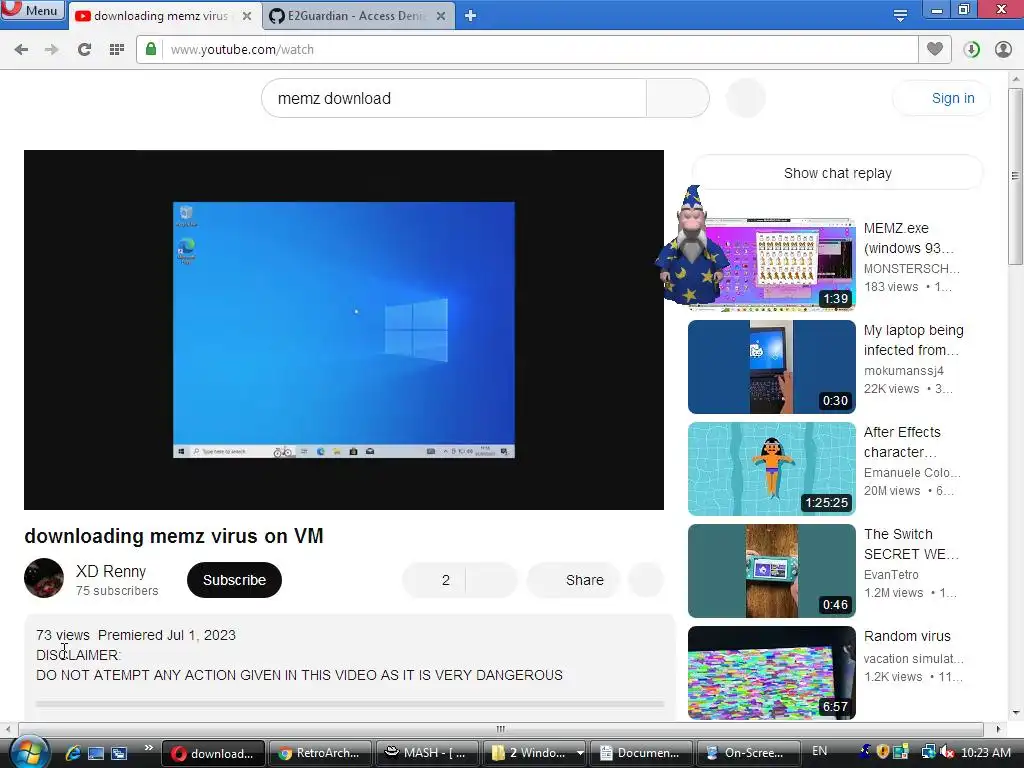
Task: Go forward to next page
Action: (x=52, y=50)
